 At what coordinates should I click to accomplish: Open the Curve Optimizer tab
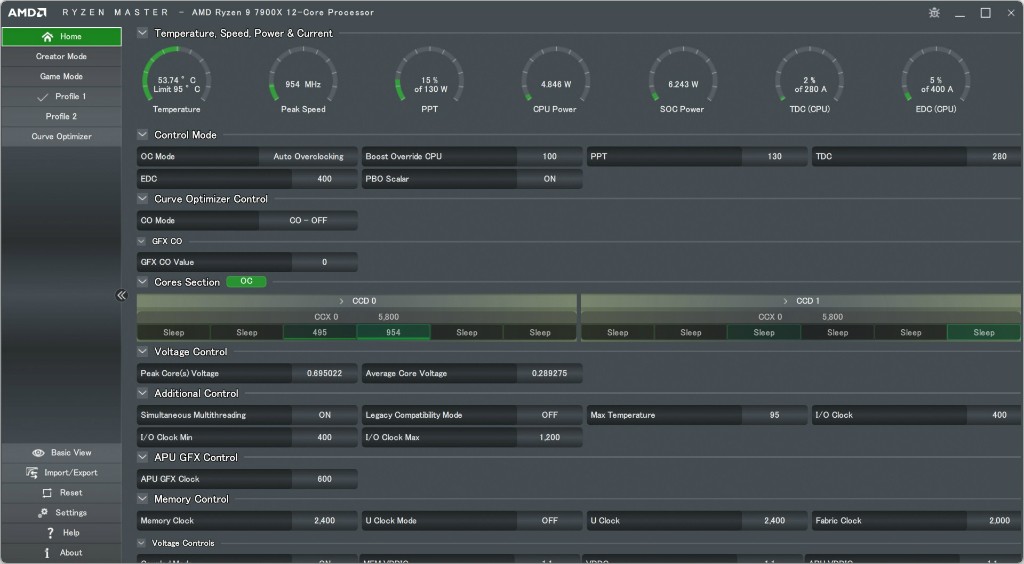click(x=61, y=137)
